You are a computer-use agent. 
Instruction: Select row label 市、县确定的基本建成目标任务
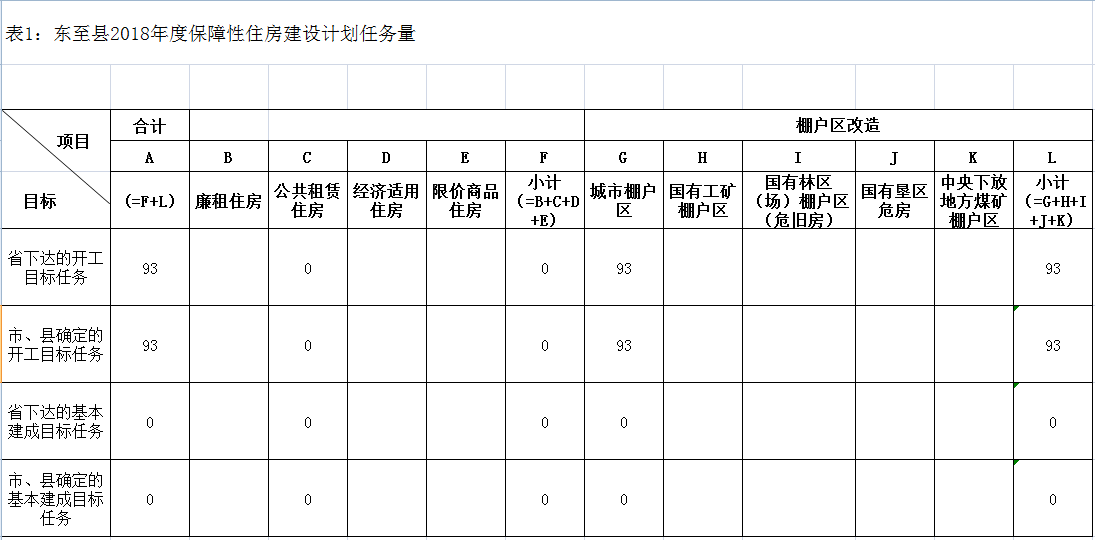pyautogui.click(x=56, y=499)
